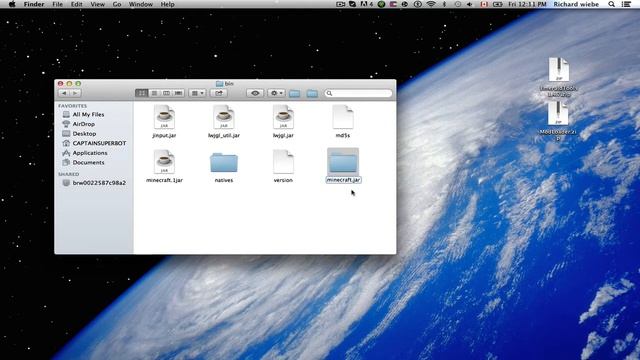Select the minecraft.1jar file icon
This screenshot has height=360, width=640.
point(164,162)
